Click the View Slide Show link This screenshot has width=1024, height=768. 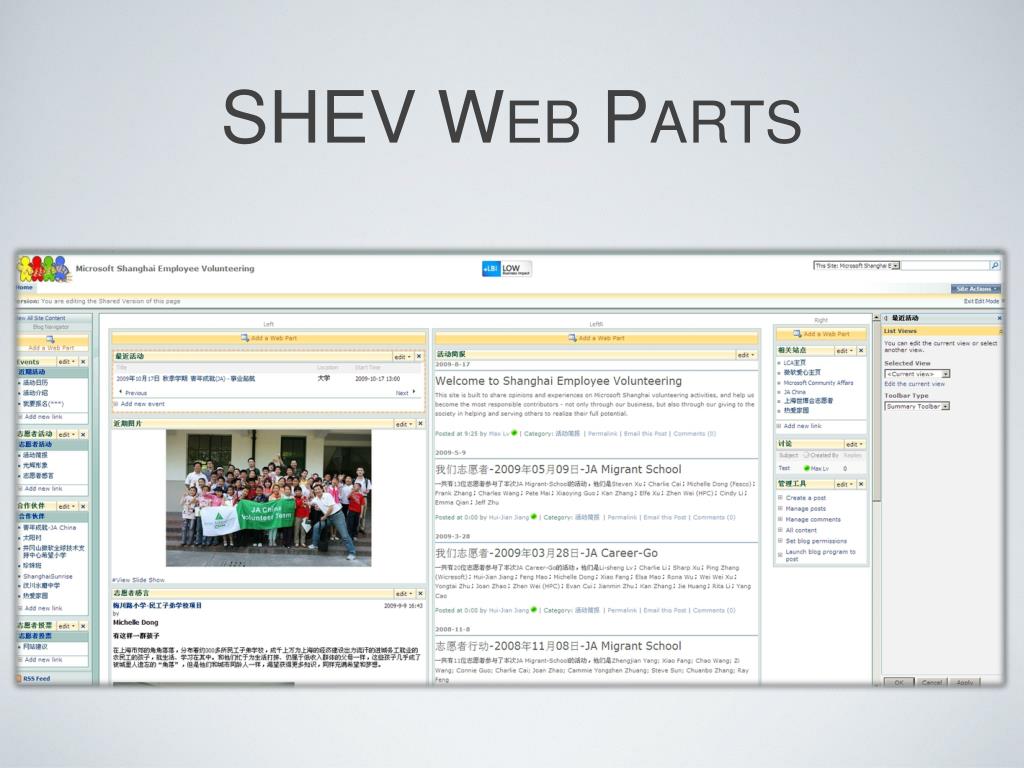[138, 580]
